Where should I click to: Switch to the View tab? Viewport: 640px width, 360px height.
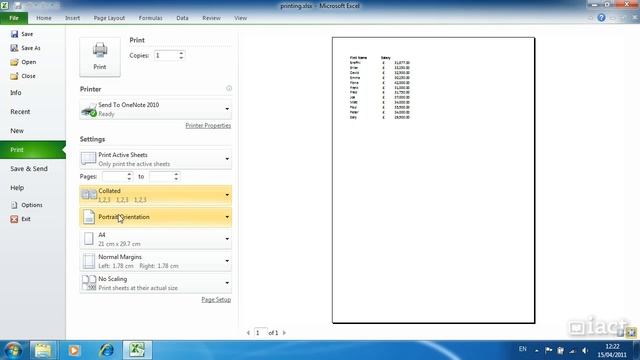click(240, 18)
